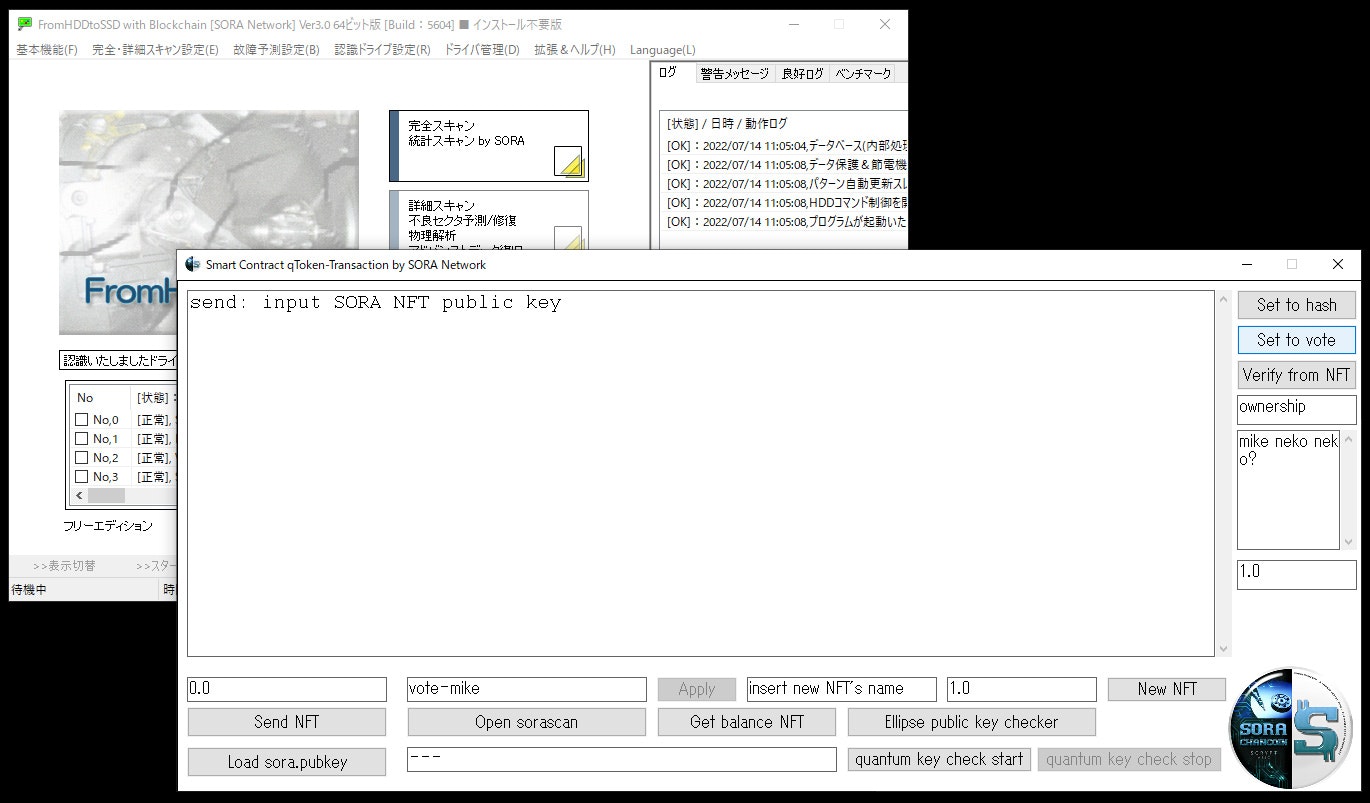Click the 完全スキャン button in FromHDDtoSSD
The height and width of the screenshot is (803, 1370).
coord(489,146)
